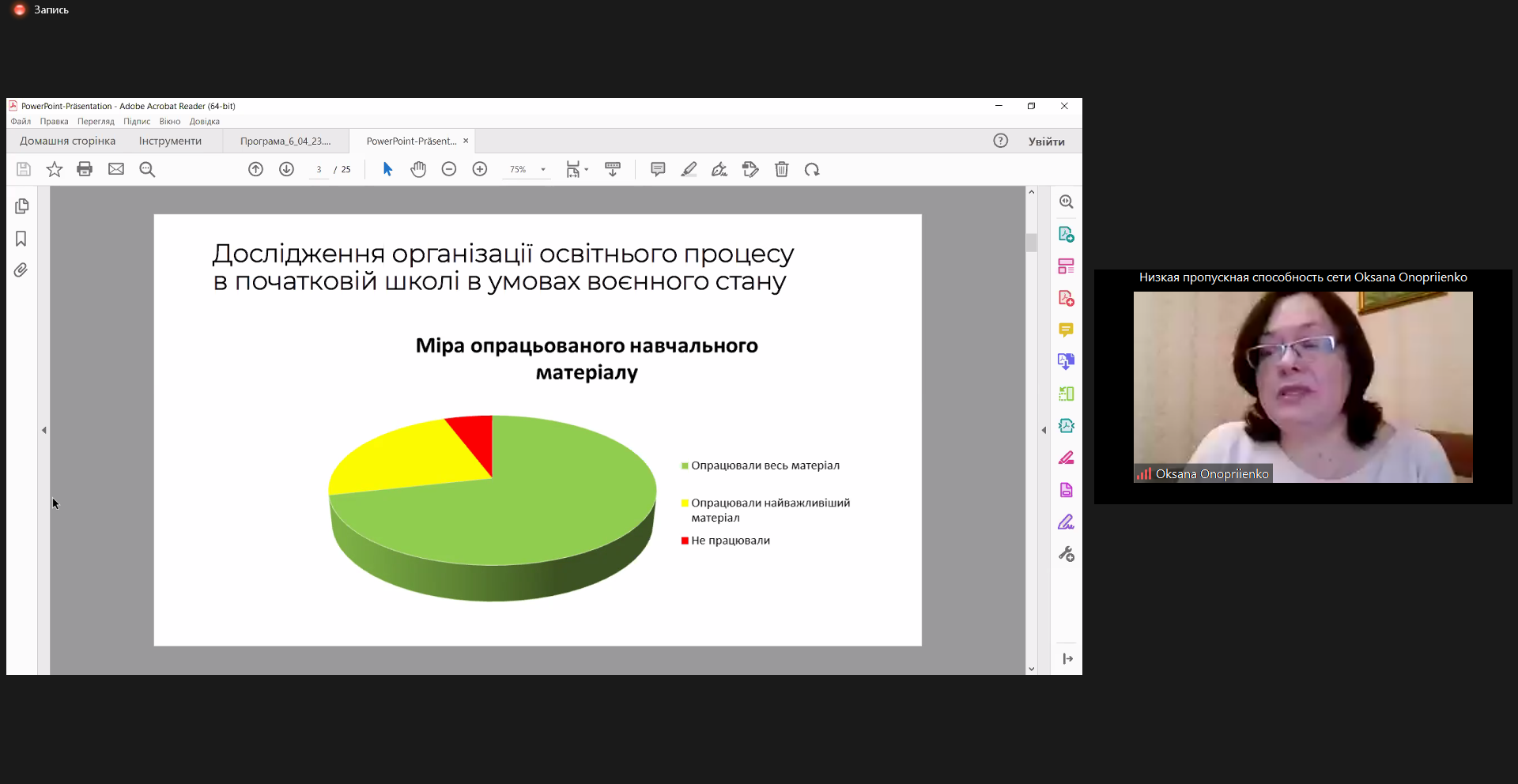
Task: Add file to starred favorites
Action: [55, 169]
